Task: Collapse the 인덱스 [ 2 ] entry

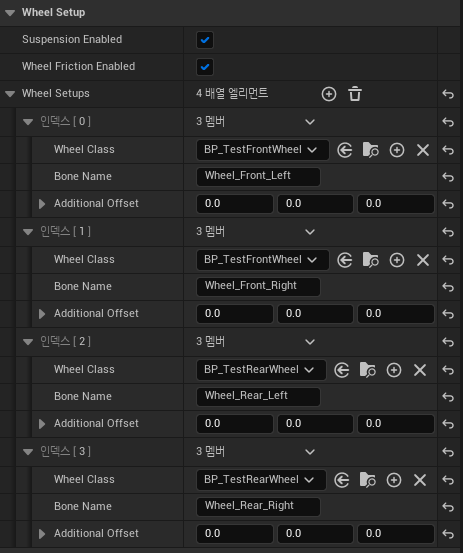Action: [28, 342]
